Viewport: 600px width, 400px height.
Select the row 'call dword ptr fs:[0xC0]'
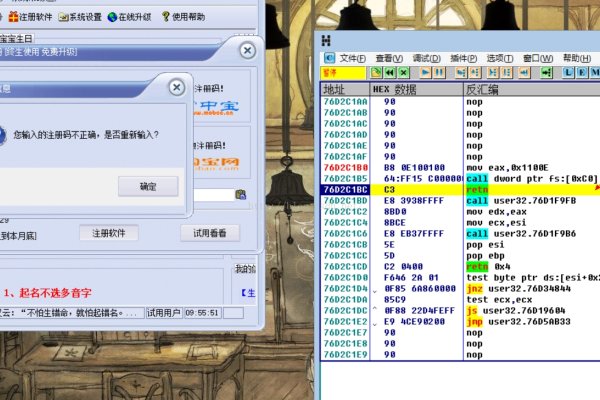coord(460,178)
